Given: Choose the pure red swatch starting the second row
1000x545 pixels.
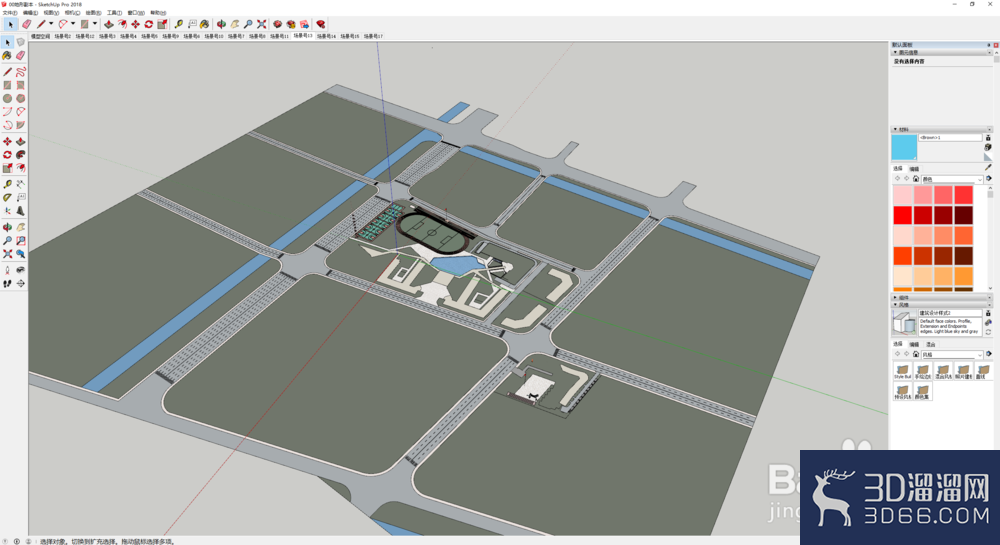Looking at the screenshot, I should [902, 215].
